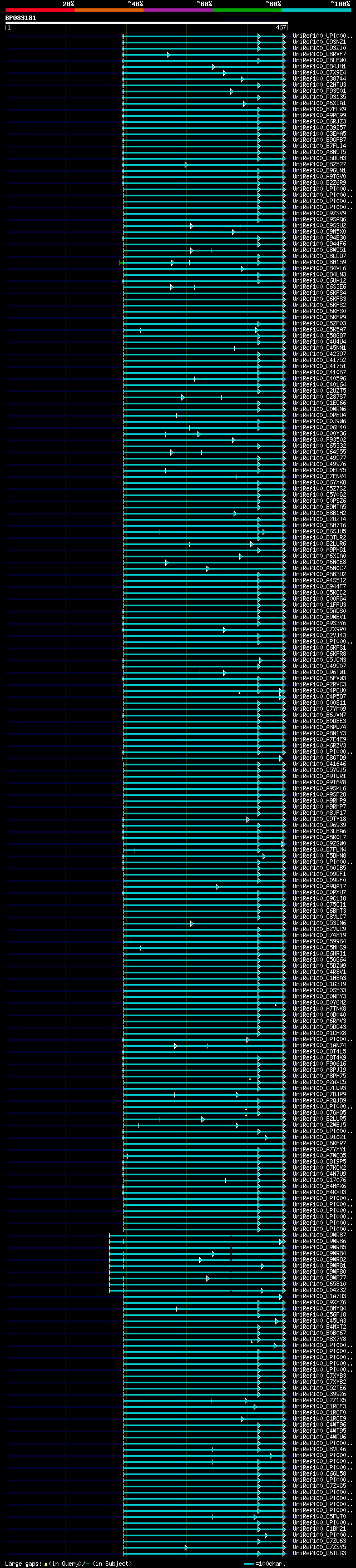Screen dimensions: 356x1568
Task: Click the orange ~40% identity legend segment
Action: click(109, 10)
